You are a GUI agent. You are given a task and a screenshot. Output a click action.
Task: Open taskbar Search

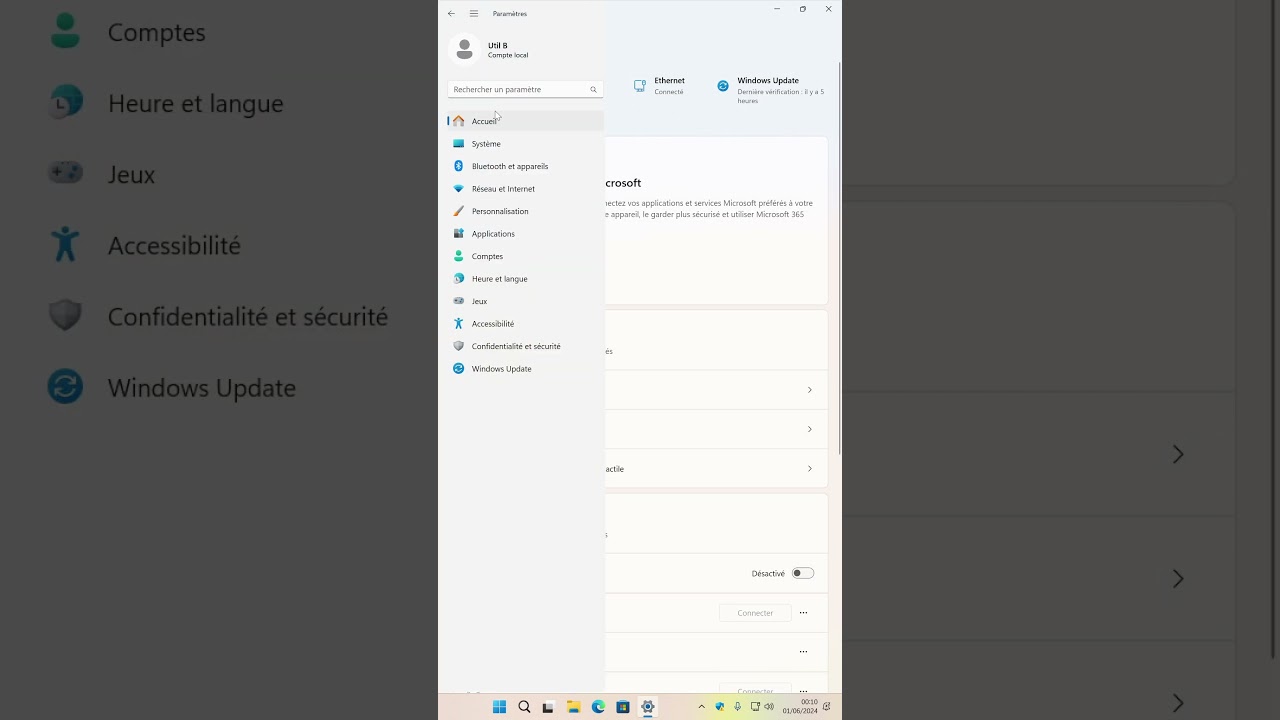[524, 707]
